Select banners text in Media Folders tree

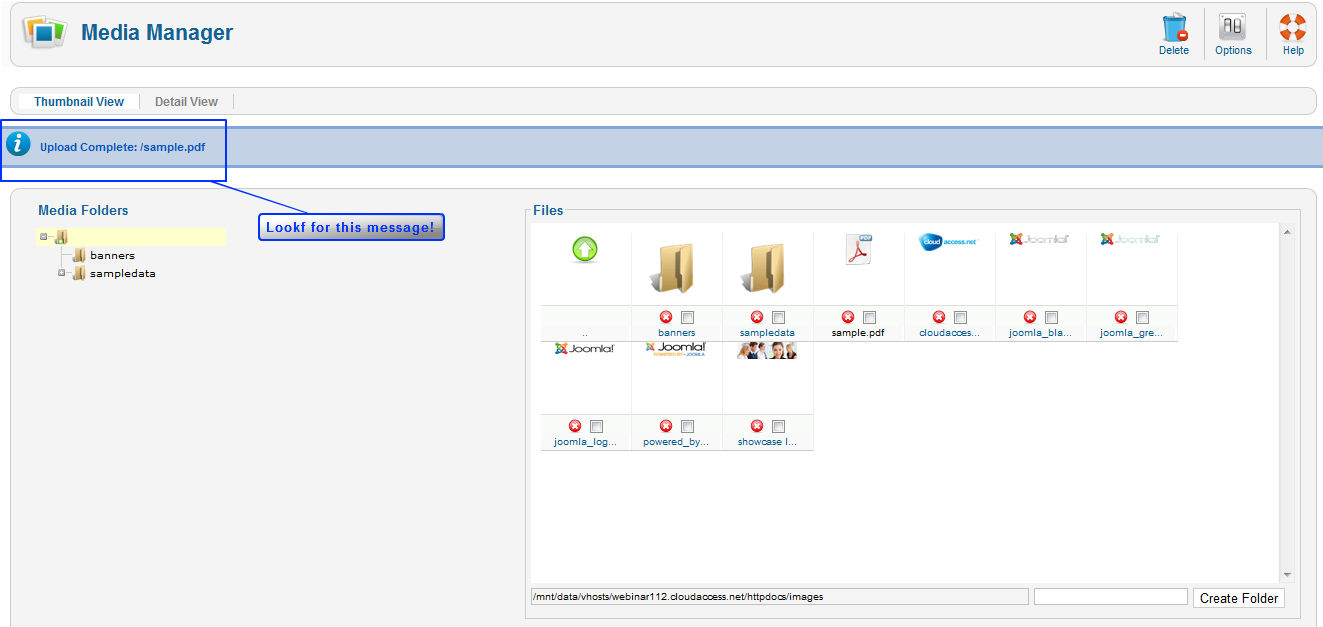(112, 256)
